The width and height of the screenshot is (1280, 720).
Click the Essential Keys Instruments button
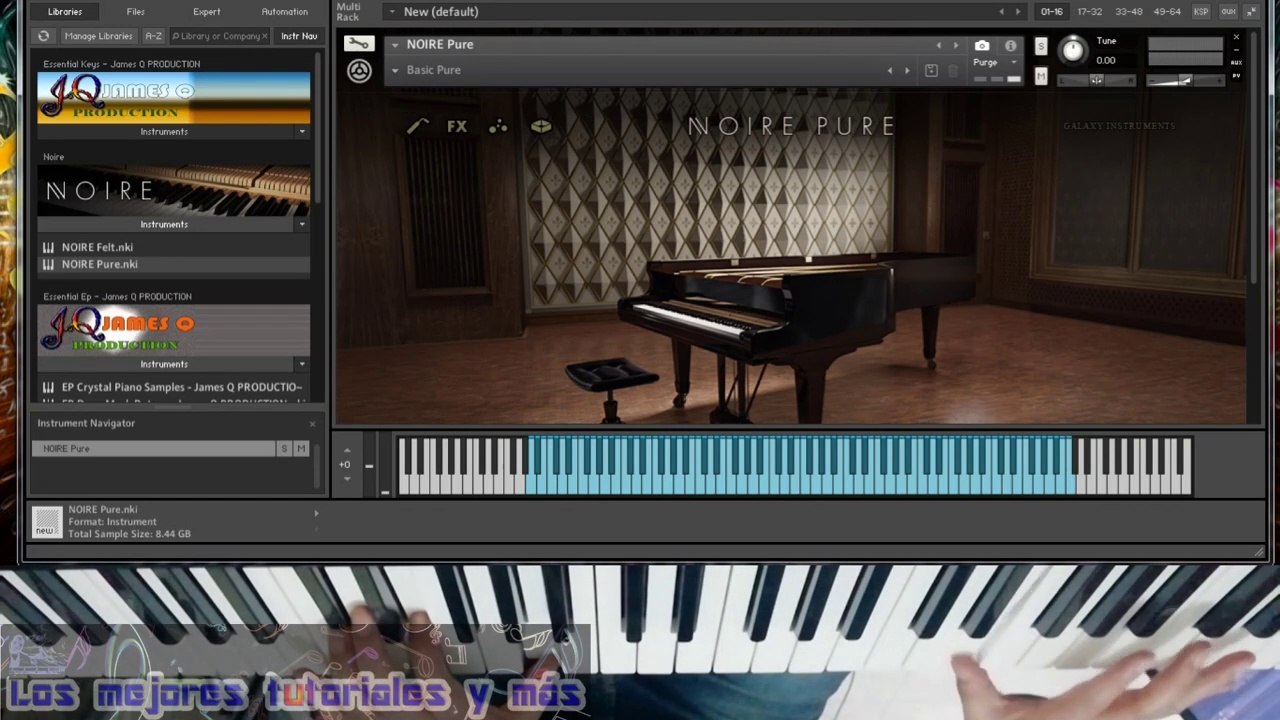[x=164, y=132]
